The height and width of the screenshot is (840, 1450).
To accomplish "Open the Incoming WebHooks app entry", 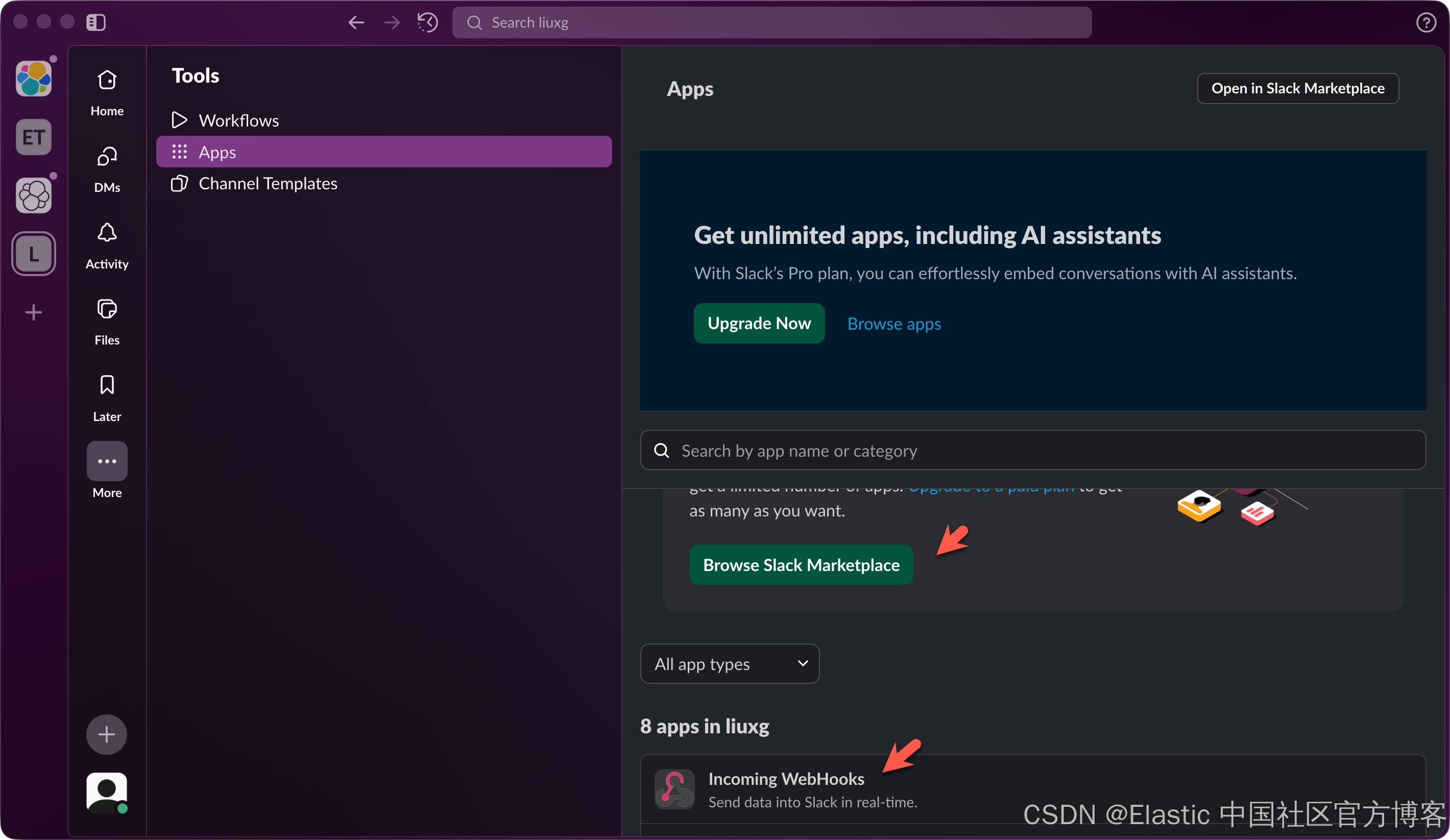I will (x=785, y=778).
